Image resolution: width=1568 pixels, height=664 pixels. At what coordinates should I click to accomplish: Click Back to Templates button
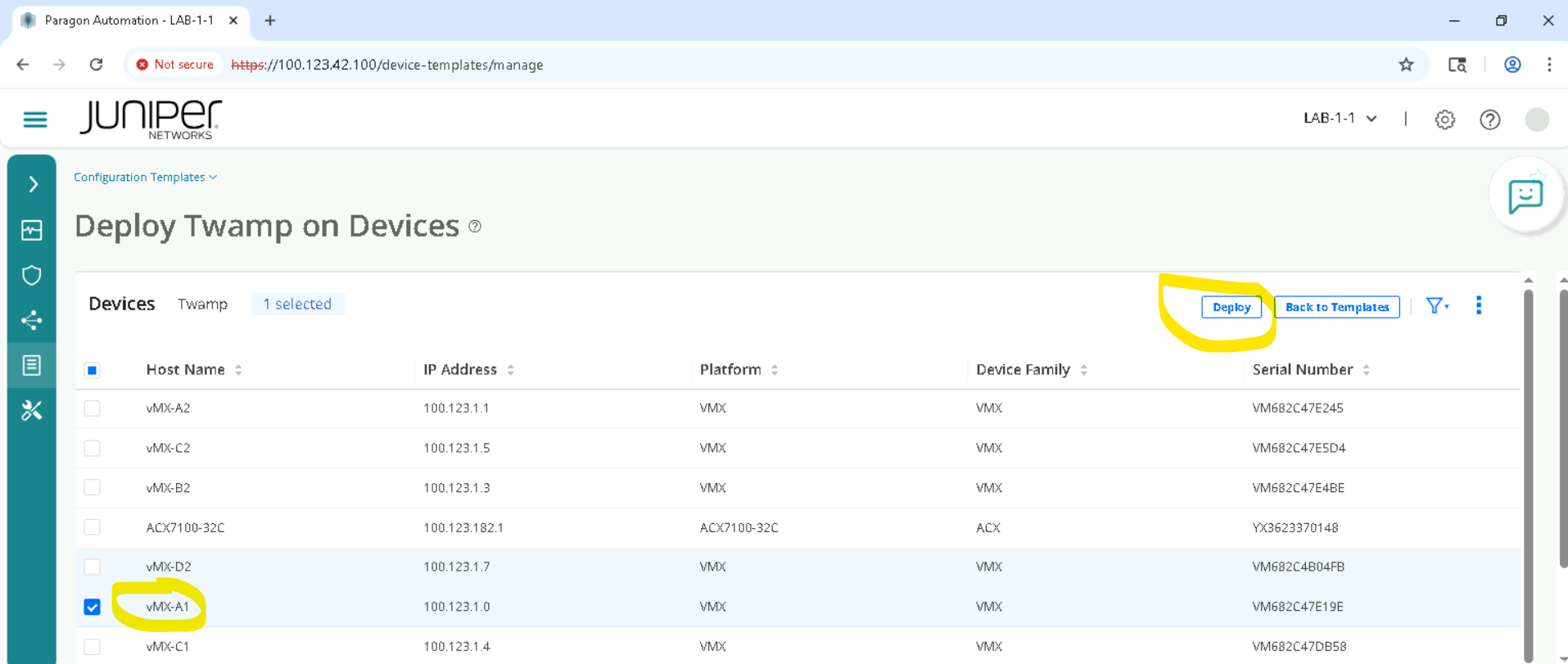point(1336,307)
